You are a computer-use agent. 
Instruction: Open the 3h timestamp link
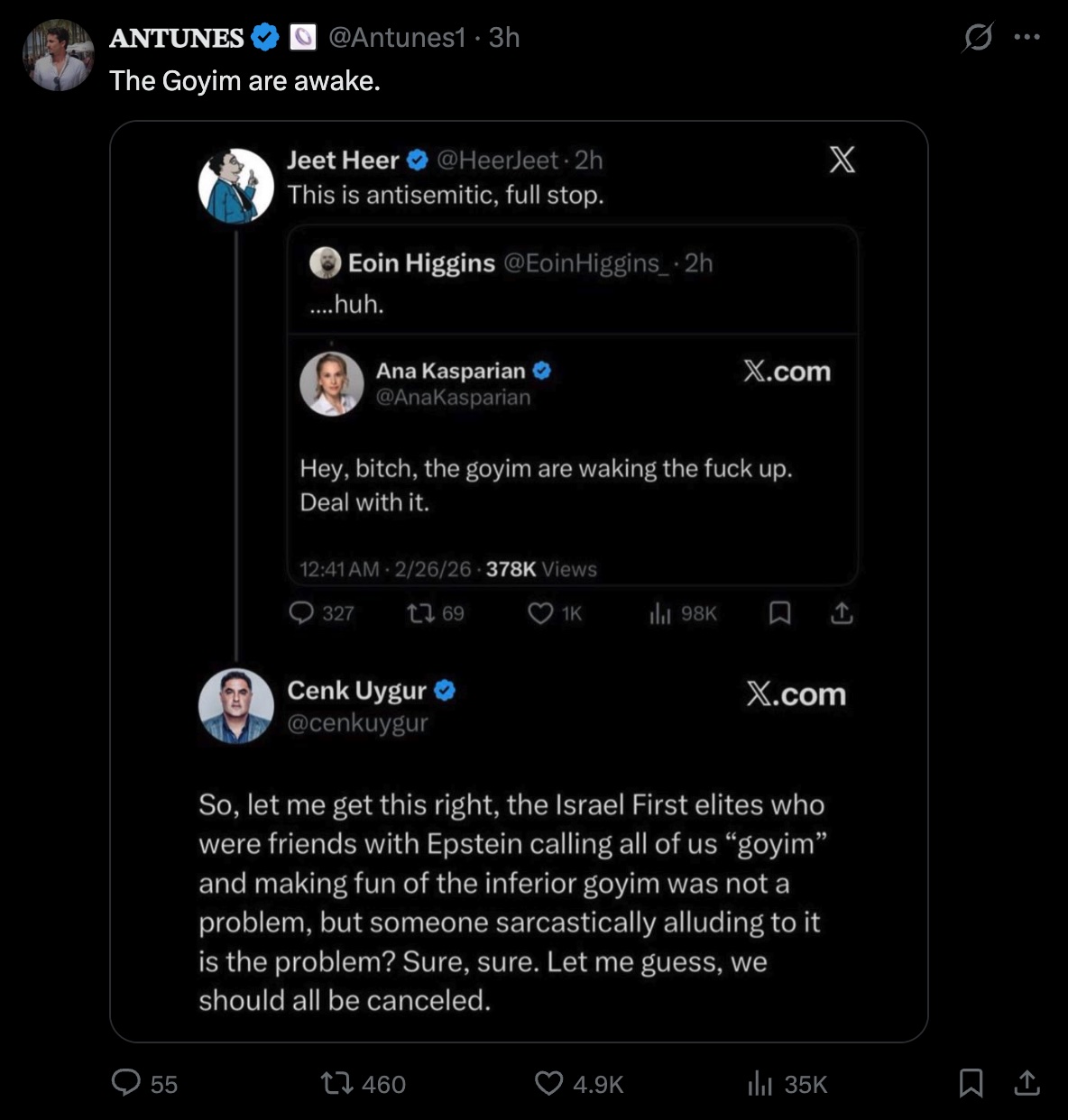click(x=504, y=37)
